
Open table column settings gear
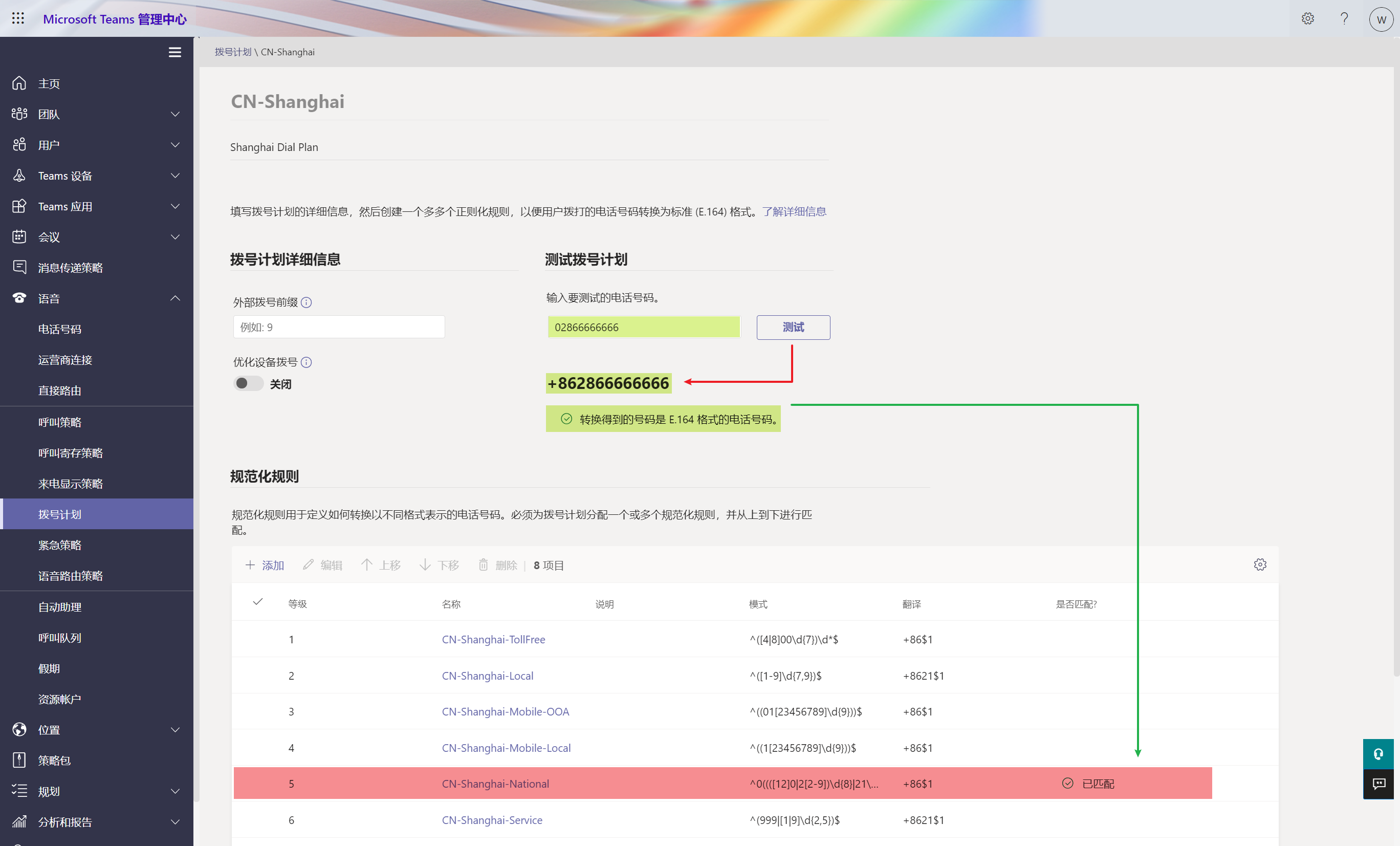coord(1260,565)
